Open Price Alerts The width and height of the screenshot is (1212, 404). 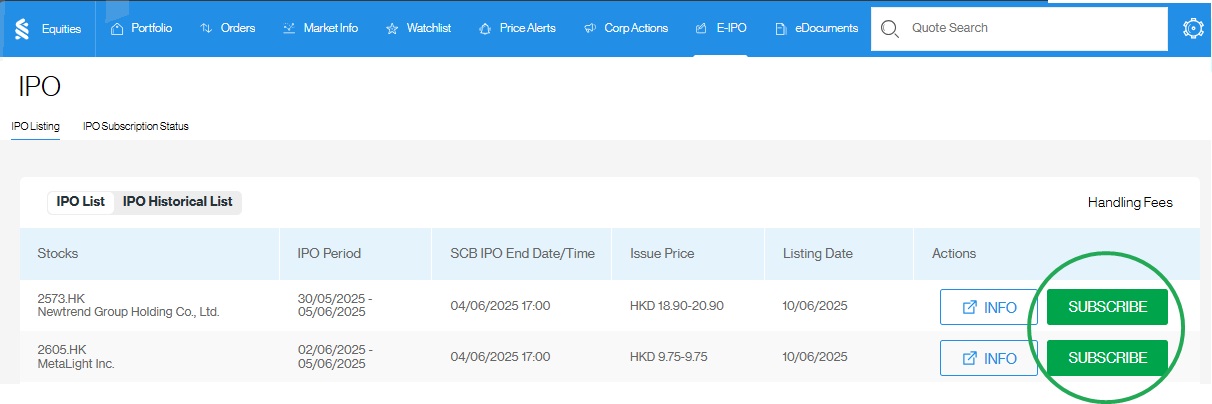(517, 28)
